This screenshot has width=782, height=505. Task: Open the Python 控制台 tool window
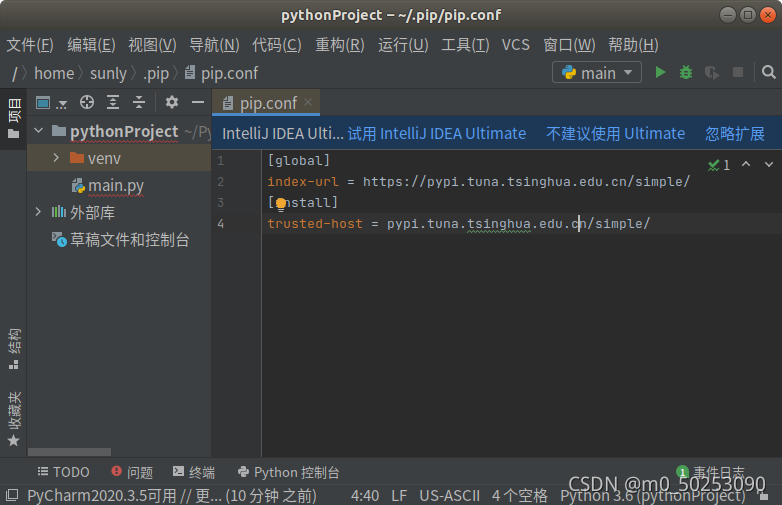[x=288, y=472]
